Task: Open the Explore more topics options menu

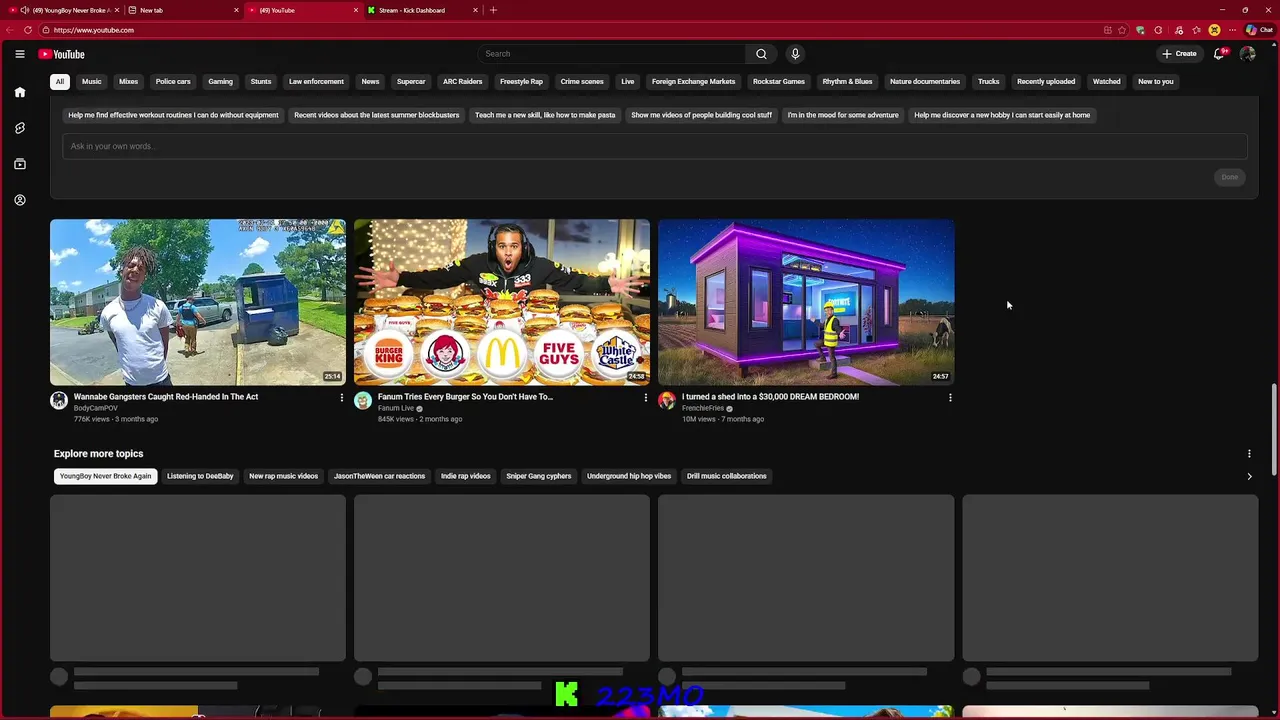Action: (1249, 454)
